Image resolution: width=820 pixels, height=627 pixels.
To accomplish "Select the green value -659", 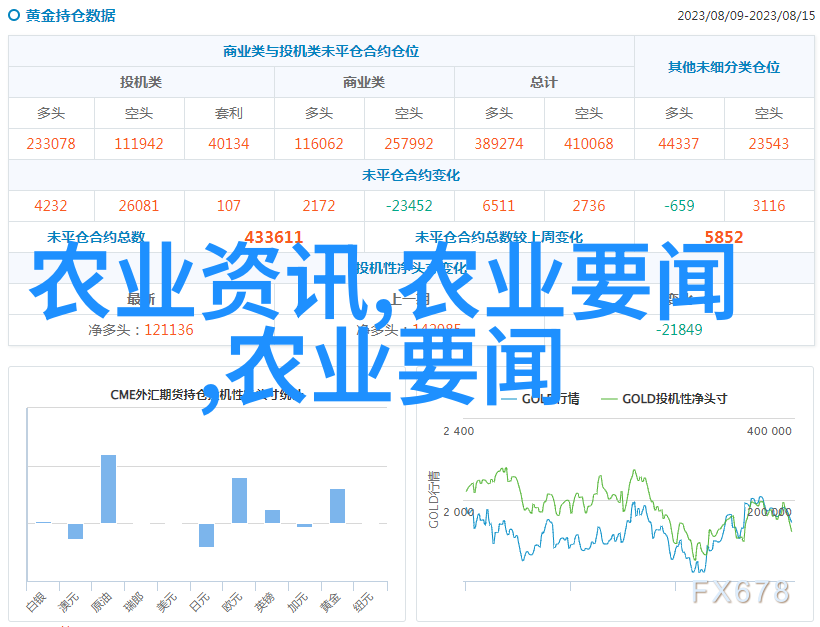I will tap(679, 206).
